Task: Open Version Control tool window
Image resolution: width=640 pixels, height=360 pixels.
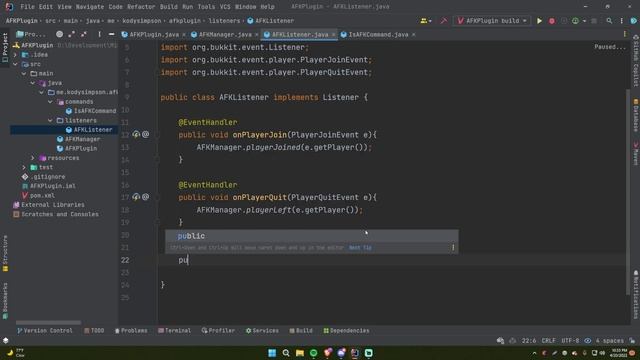Action: (x=44, y=331)
